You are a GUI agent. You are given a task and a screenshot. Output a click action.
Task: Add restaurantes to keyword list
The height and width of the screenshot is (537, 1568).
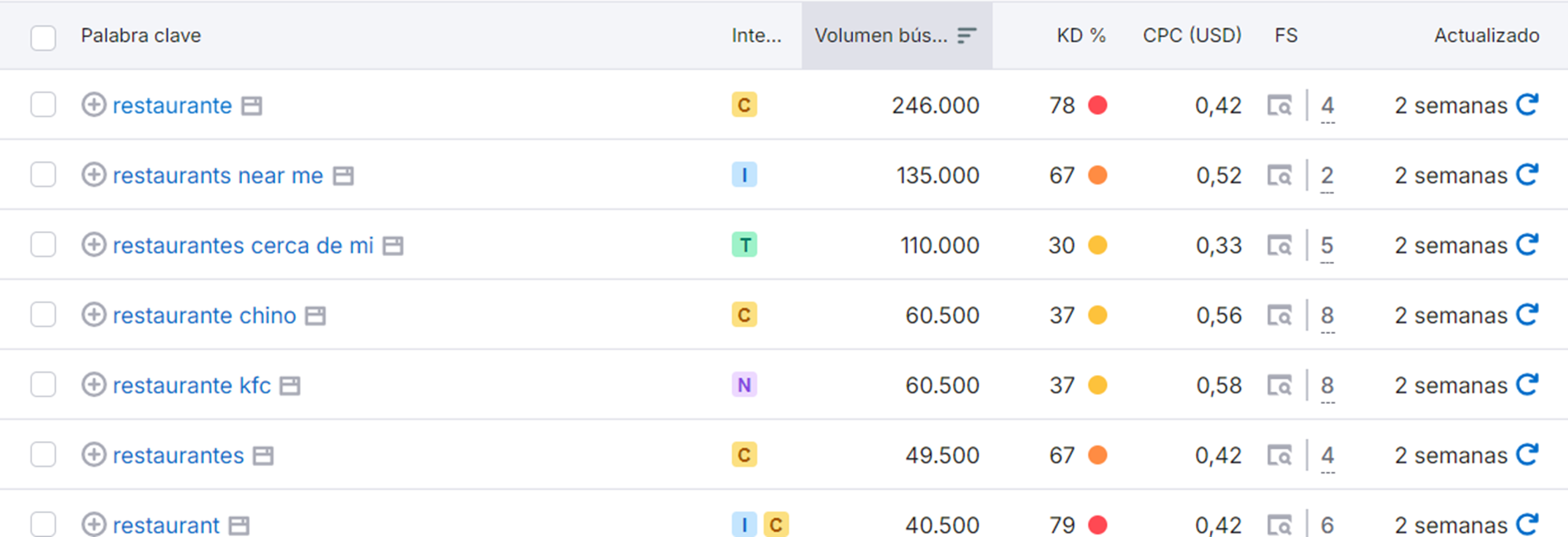(93, 455)
